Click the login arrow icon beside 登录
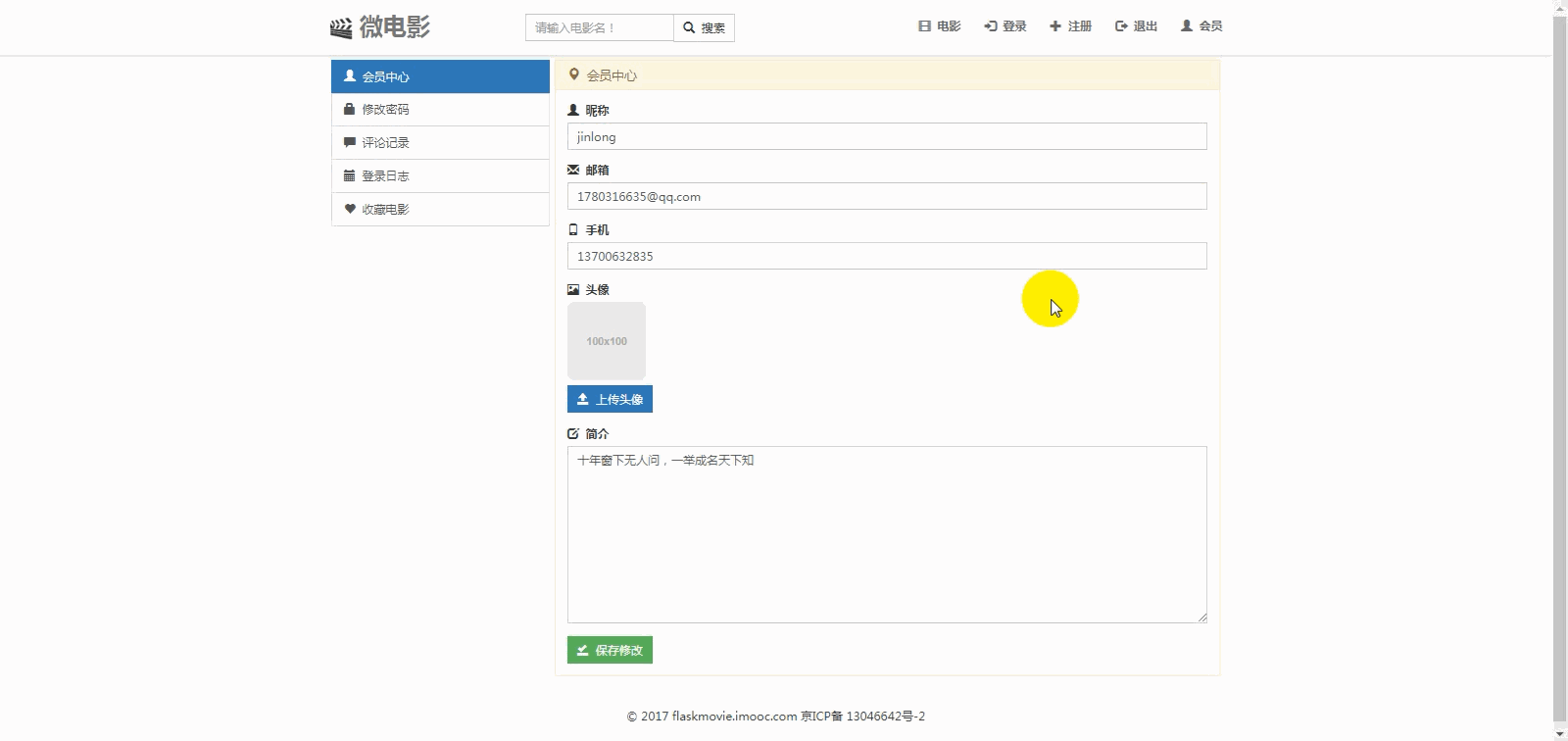The width and height of the screenshot is (1568, 741). pos(990,26)
